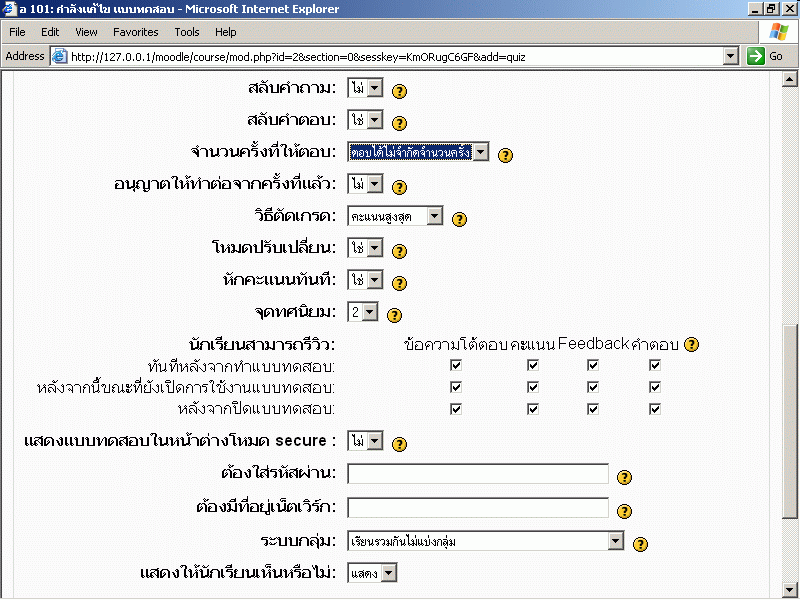
Task: Open help for ต้องใส่รหัสผ่าน field
Action: click(x=625, y=477)
